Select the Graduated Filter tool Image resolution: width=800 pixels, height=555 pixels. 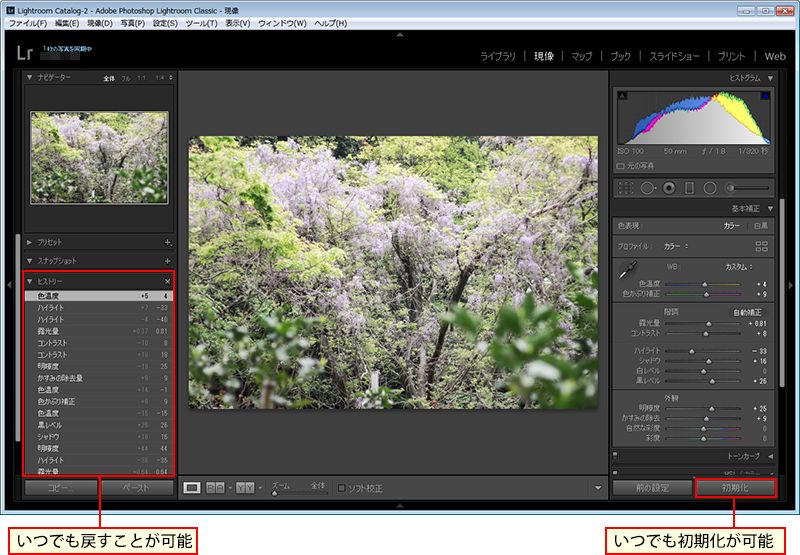689,188
